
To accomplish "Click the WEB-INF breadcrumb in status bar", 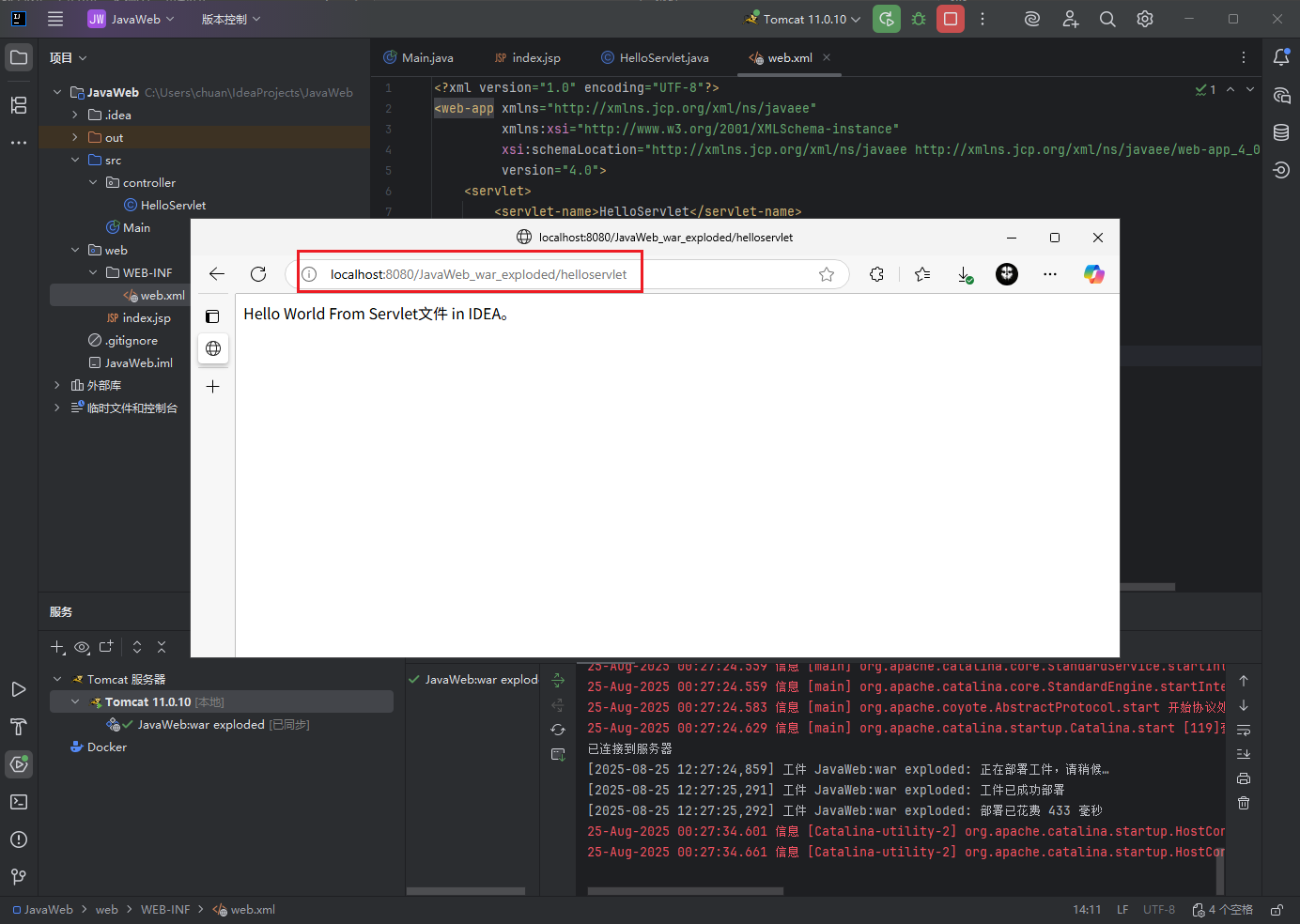I will (x=165, y=910).
